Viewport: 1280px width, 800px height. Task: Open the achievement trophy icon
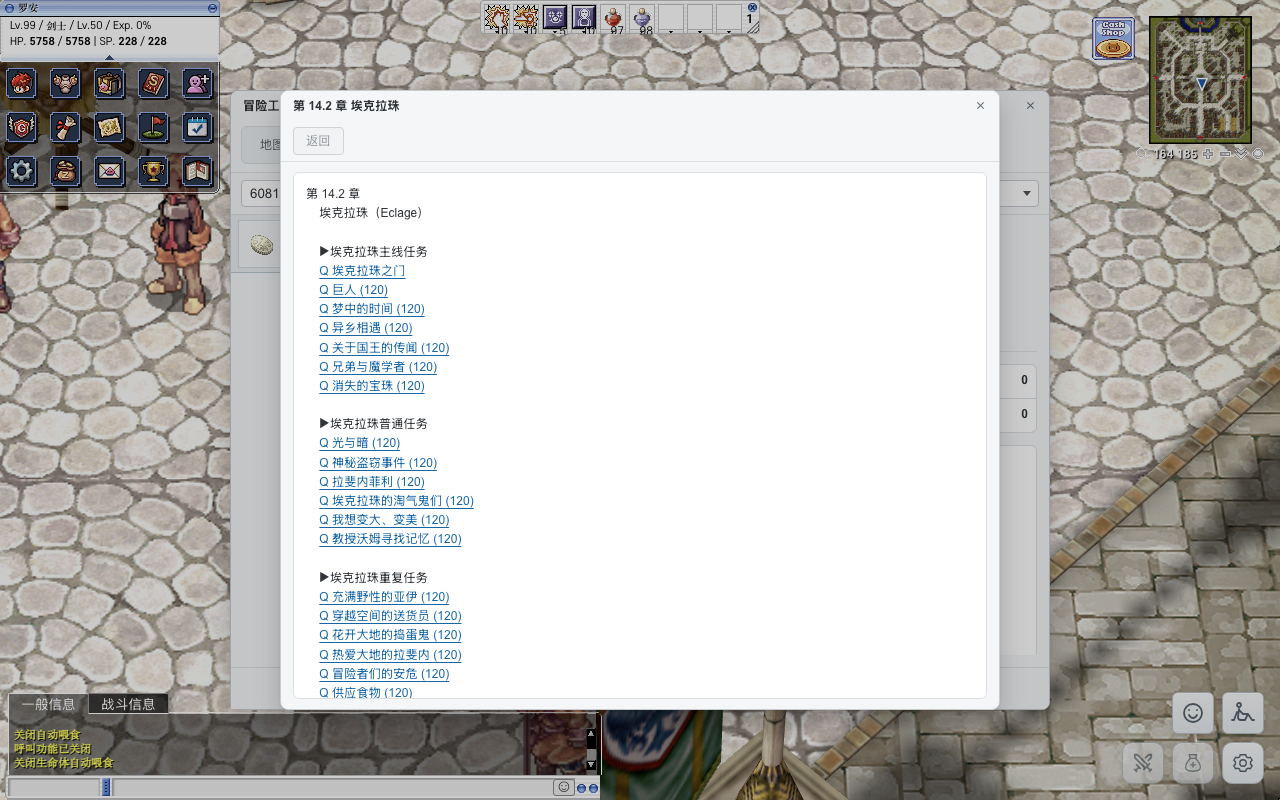click(x=153, y=171)
